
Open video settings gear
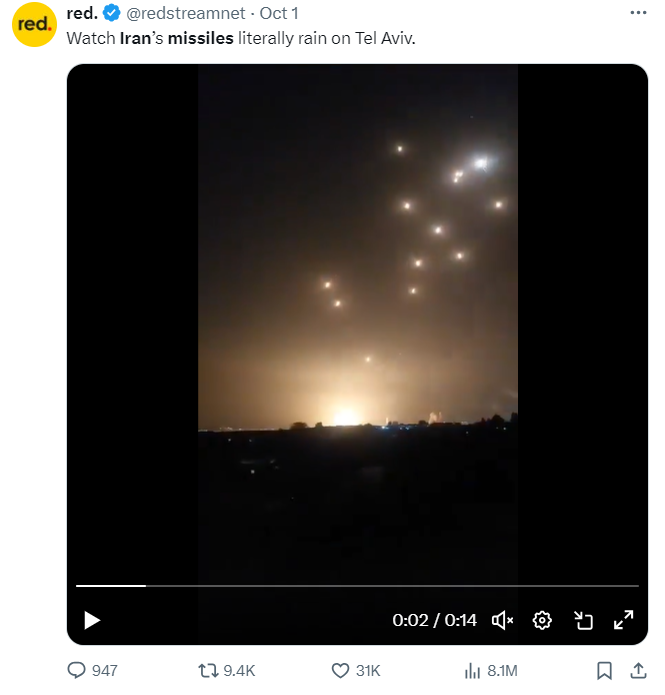tap(542, 620)
